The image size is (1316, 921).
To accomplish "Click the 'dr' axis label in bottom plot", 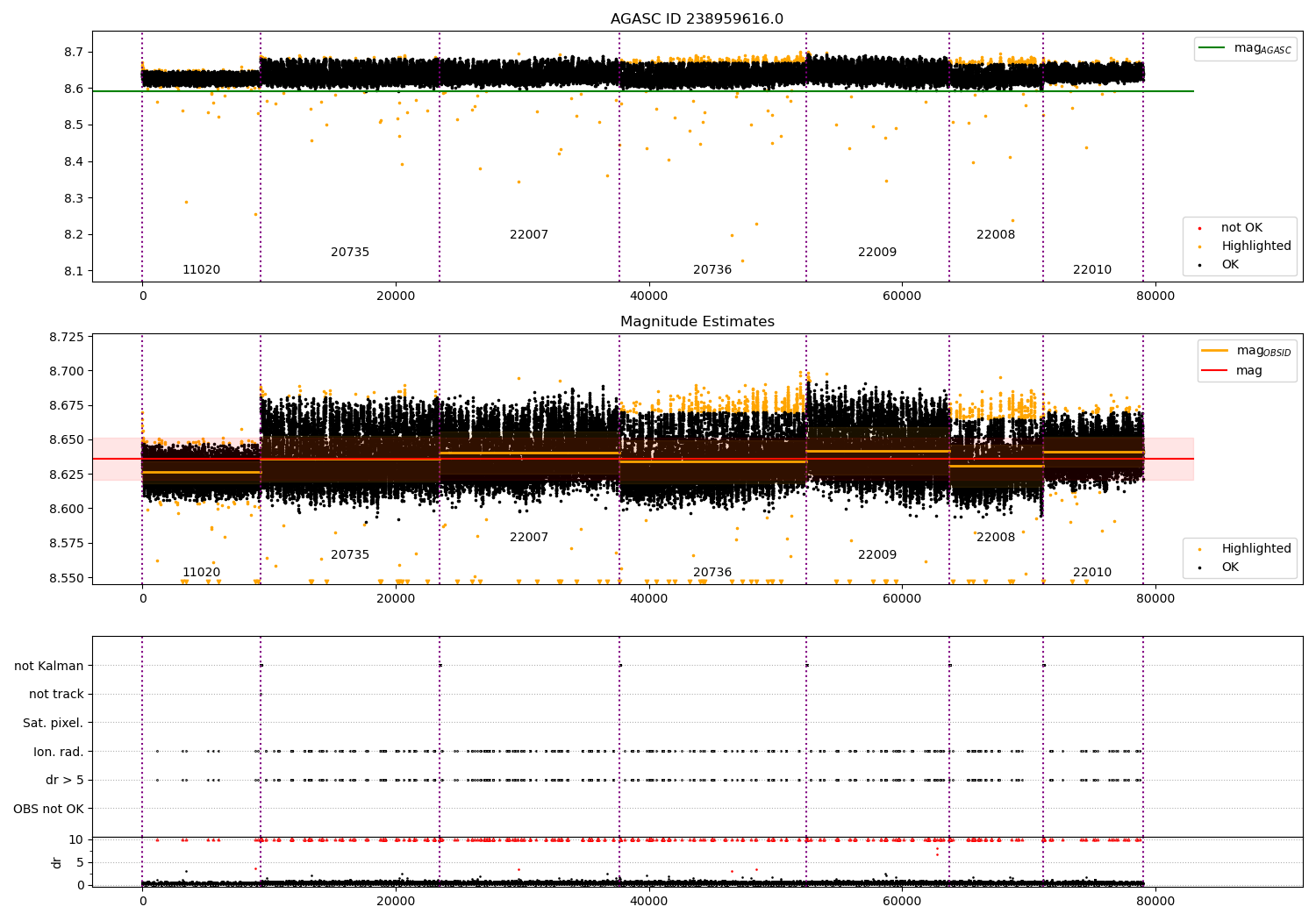I will (x=57, y=862).
